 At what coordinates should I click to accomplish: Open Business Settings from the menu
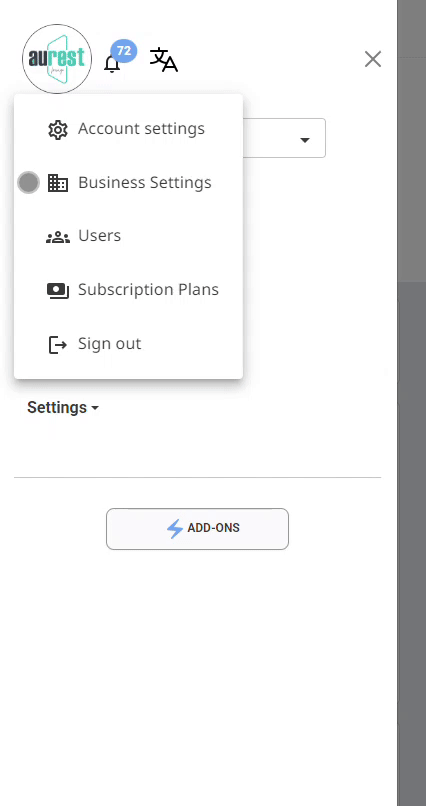128,183
